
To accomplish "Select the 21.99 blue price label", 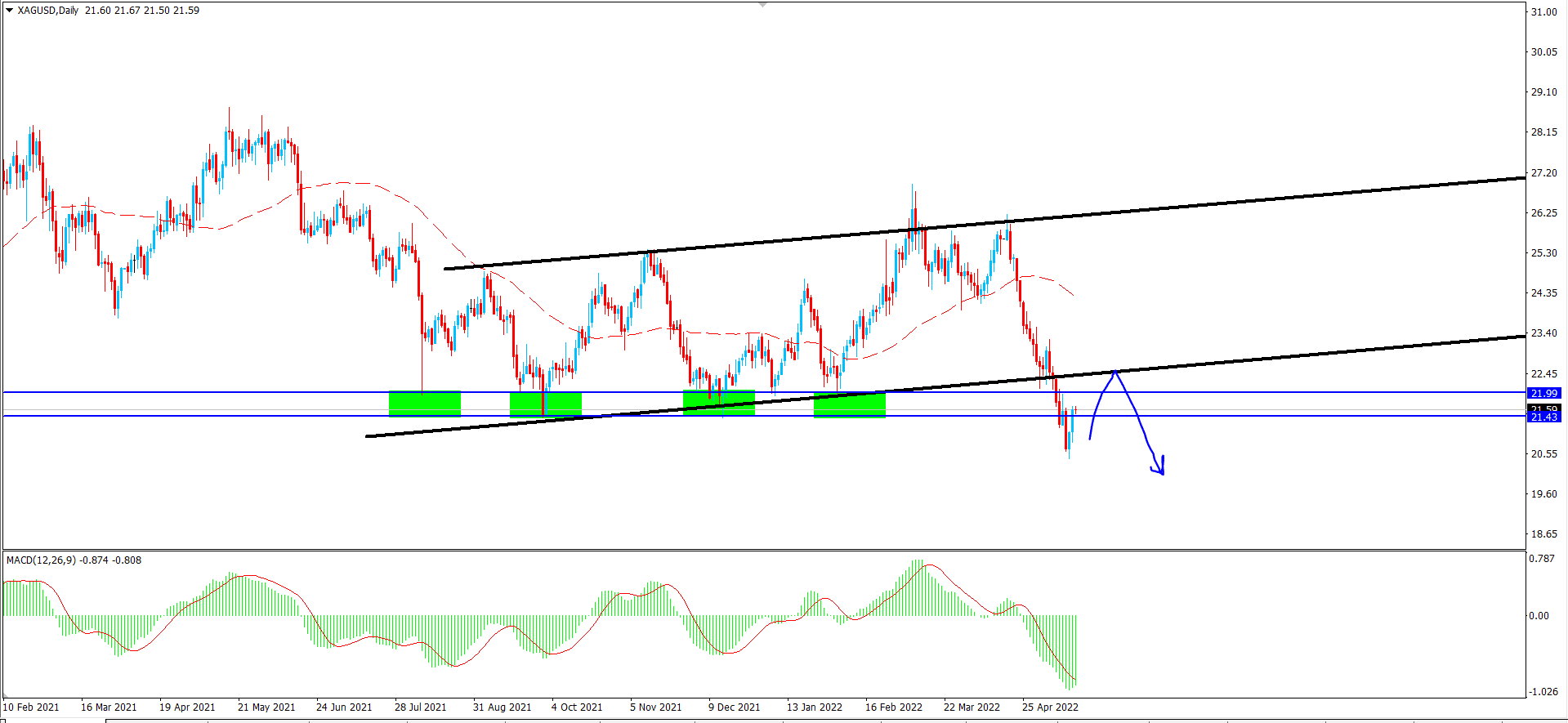I will [1543, 393].
